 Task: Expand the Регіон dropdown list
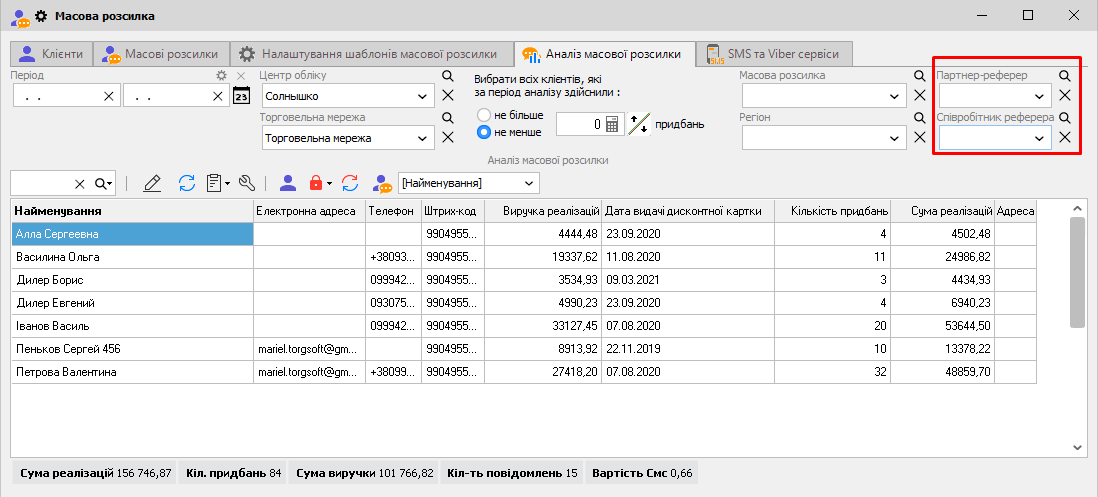pos(895,138)
